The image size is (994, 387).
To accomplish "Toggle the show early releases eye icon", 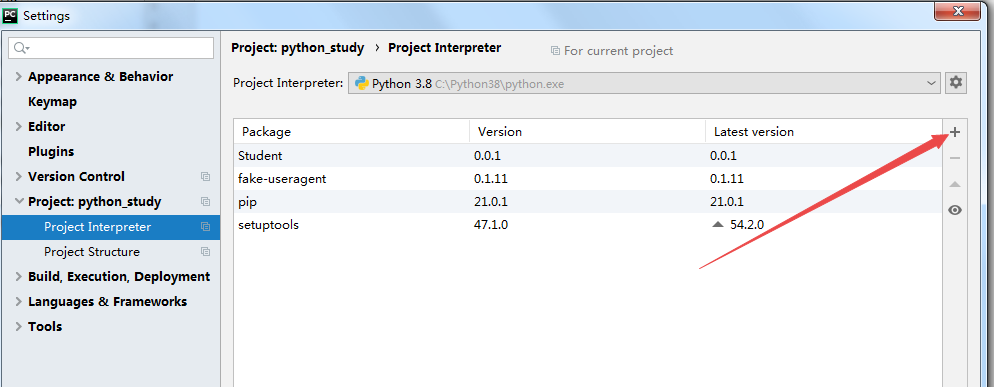I will click(x=955, y=210).
